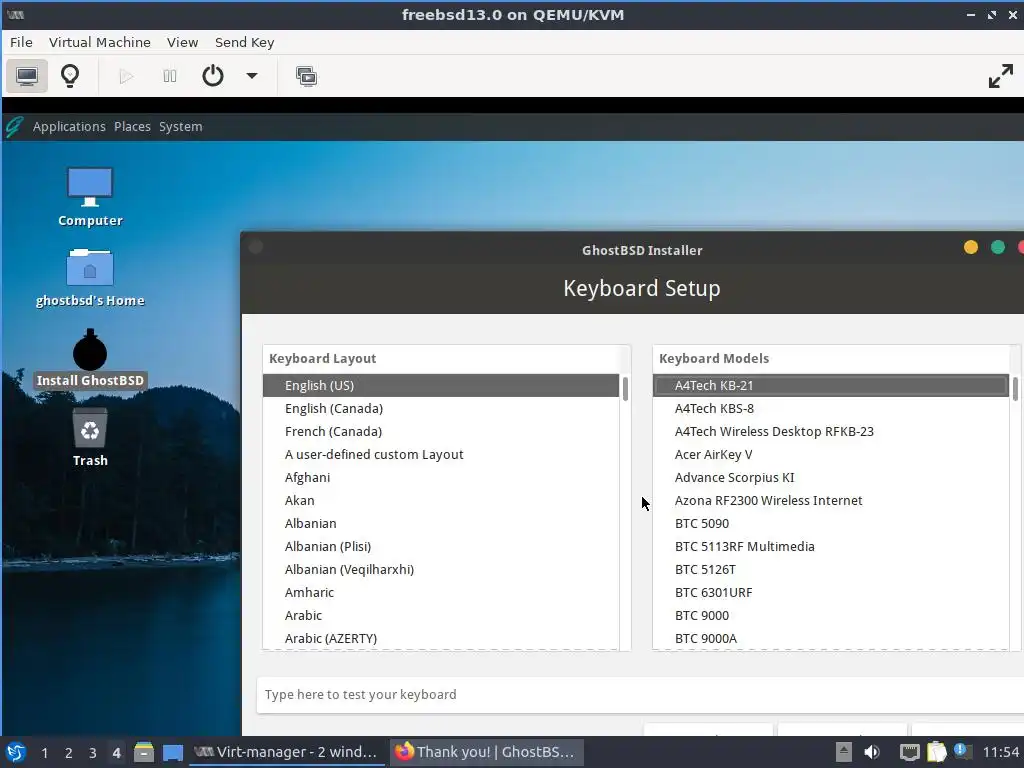Choose A user-defined custom Layout

click(441, 455)
